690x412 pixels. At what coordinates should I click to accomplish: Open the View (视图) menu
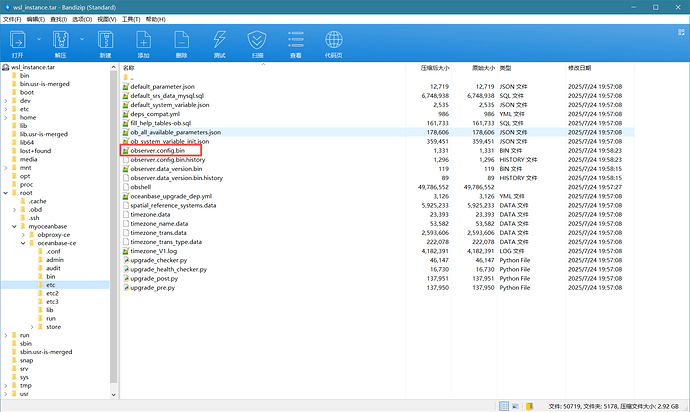click(106, 19)
